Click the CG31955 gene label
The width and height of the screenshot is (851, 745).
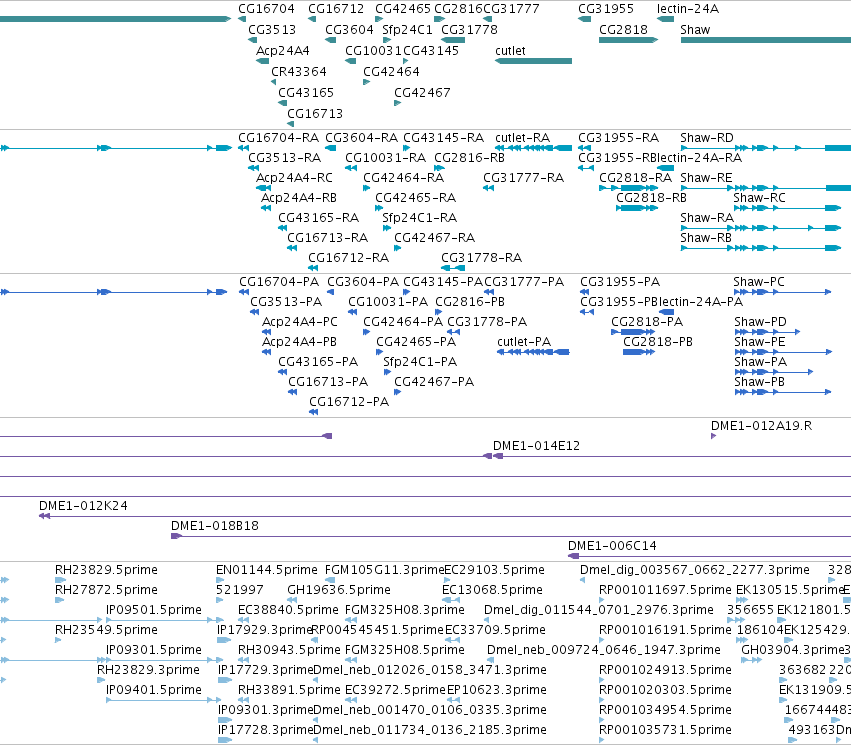(x=606, y=9)
